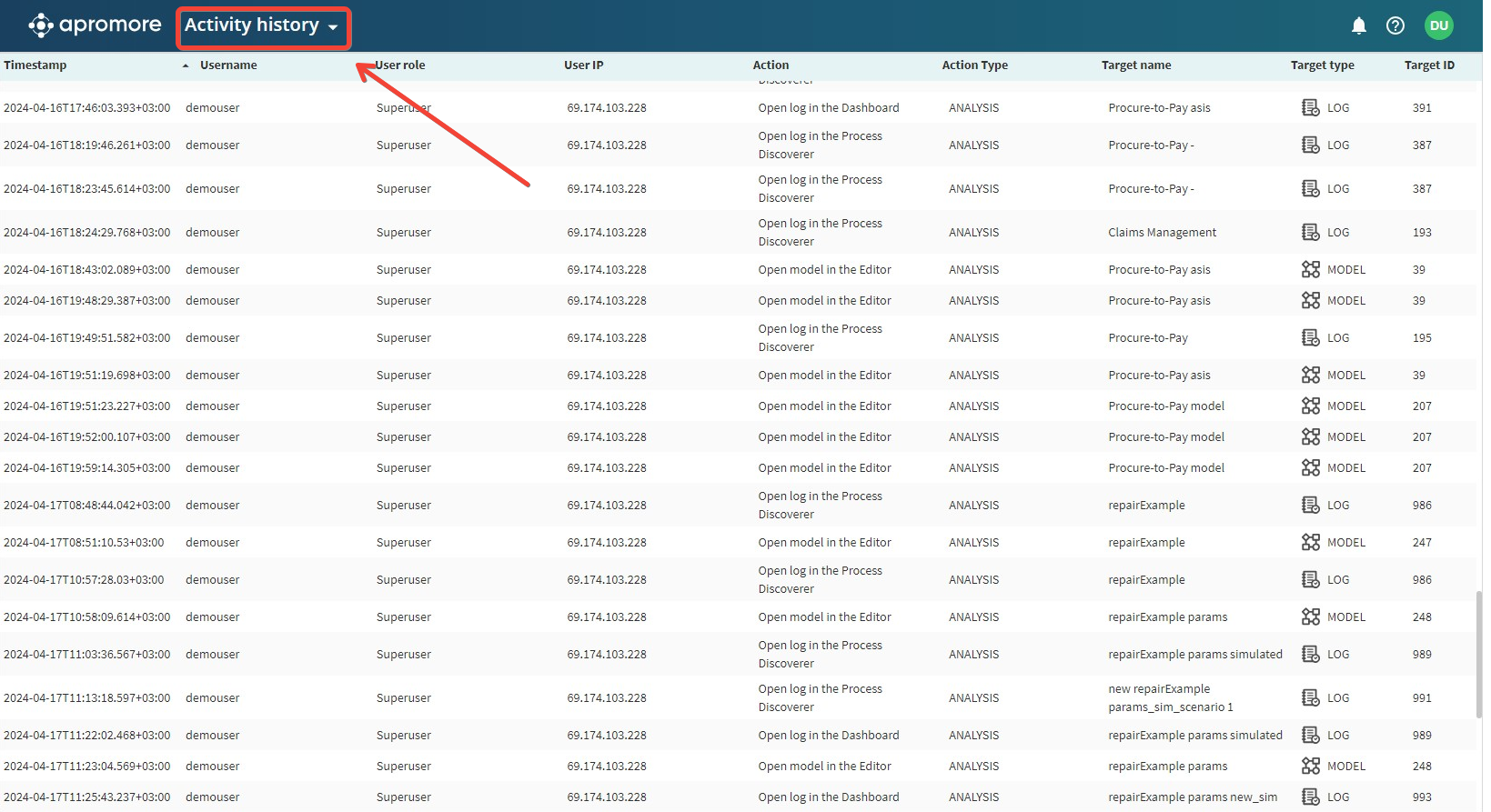The height and width of the screenshot is (812, 1491).
Task: Click the notifications bell icon
Action: point(1358,25)
